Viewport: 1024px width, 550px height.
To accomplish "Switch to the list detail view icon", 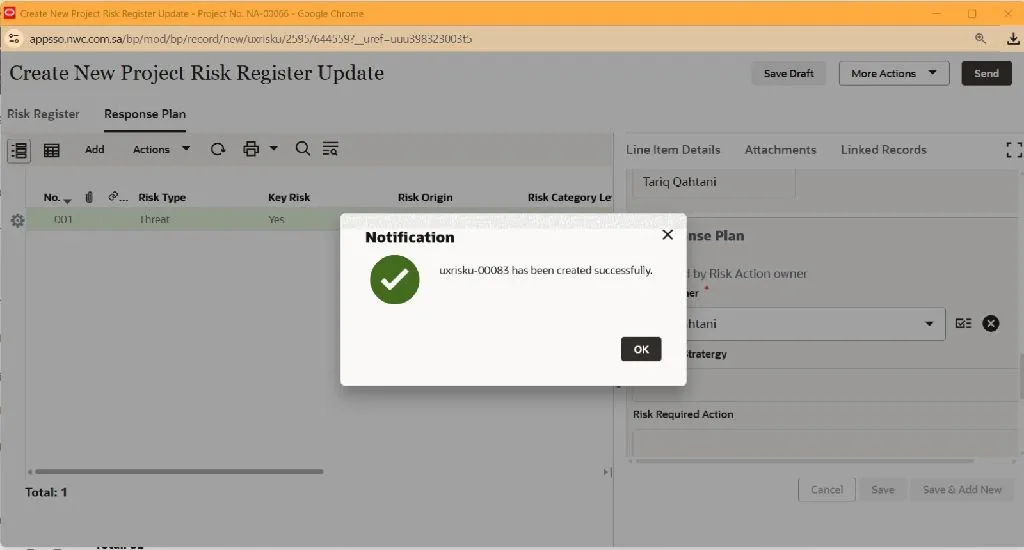I will 19,150.
